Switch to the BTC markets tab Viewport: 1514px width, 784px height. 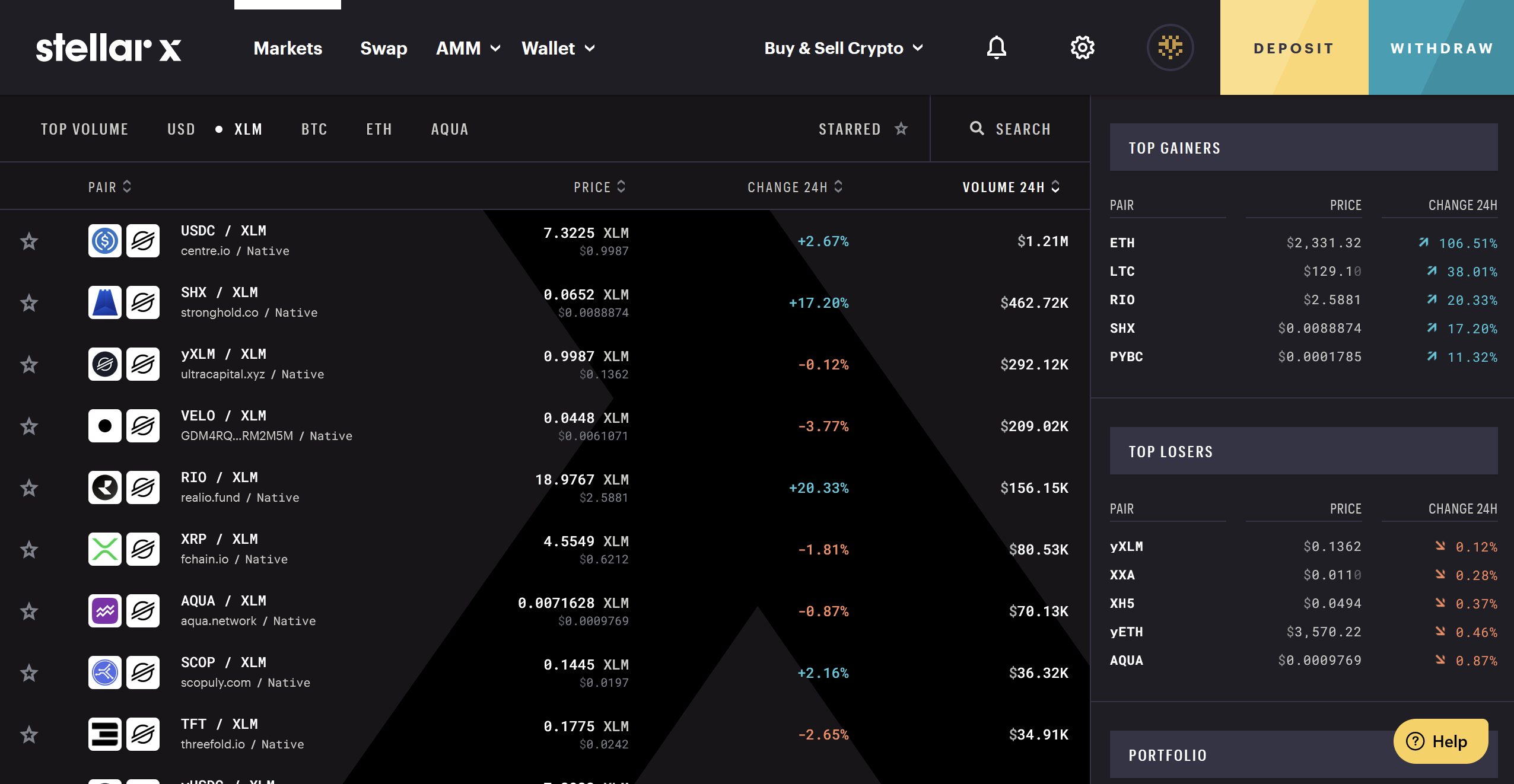point(314,129)
